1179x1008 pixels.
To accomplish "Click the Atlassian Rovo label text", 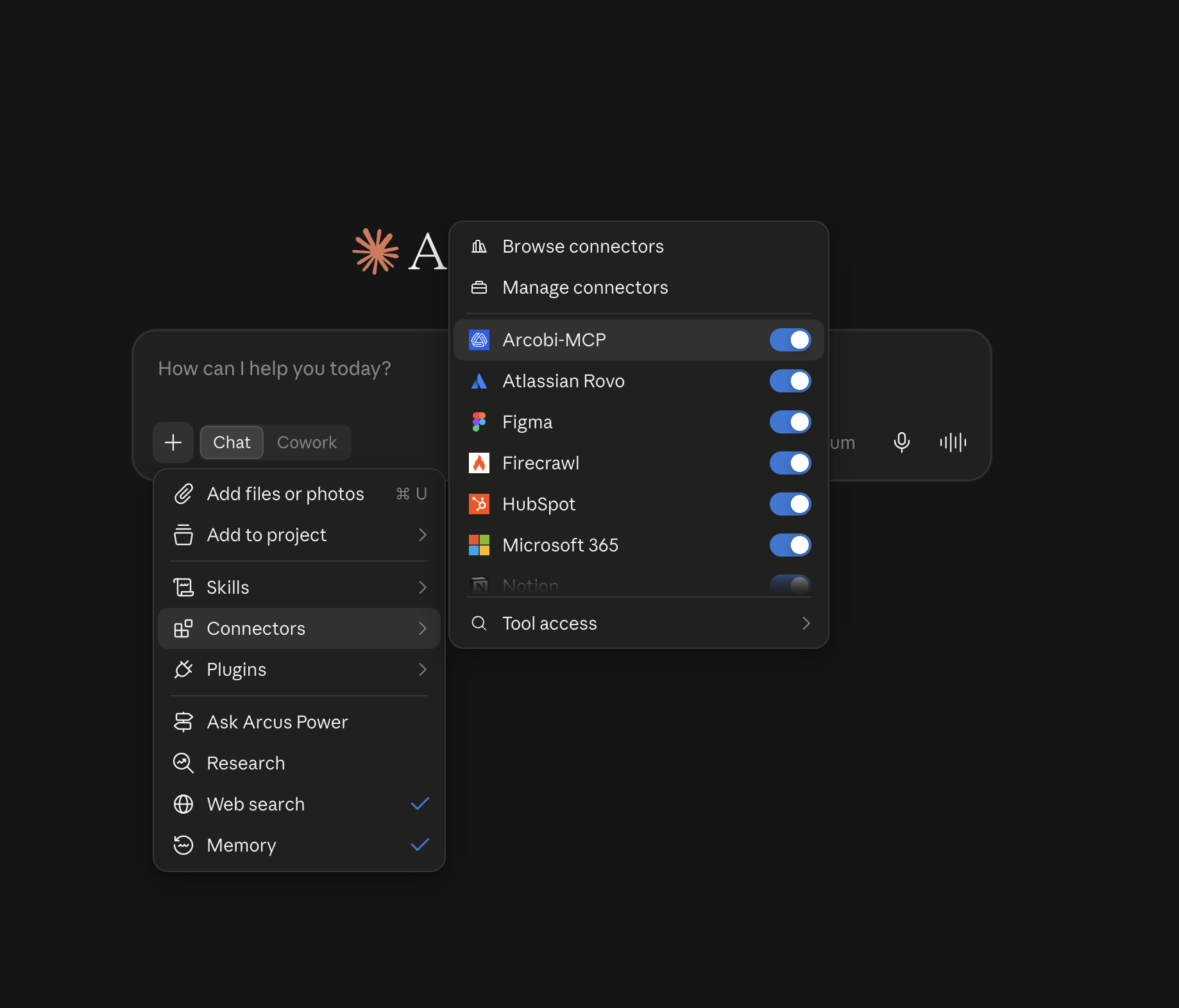I will click(563, 381).
